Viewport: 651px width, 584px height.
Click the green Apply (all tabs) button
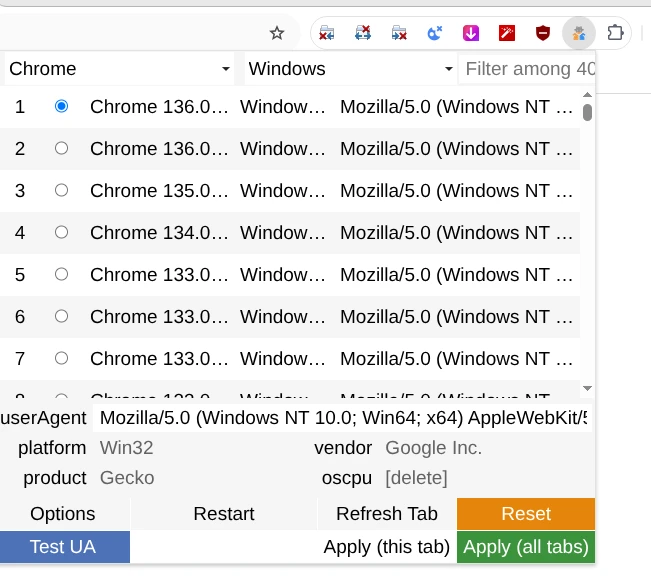525,547
